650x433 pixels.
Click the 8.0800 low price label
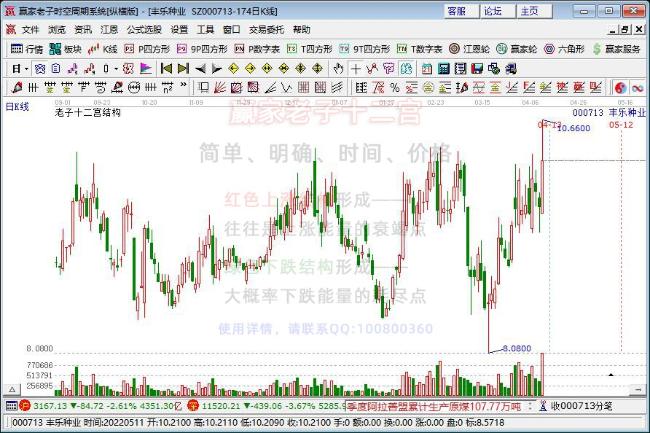(517, 348)
